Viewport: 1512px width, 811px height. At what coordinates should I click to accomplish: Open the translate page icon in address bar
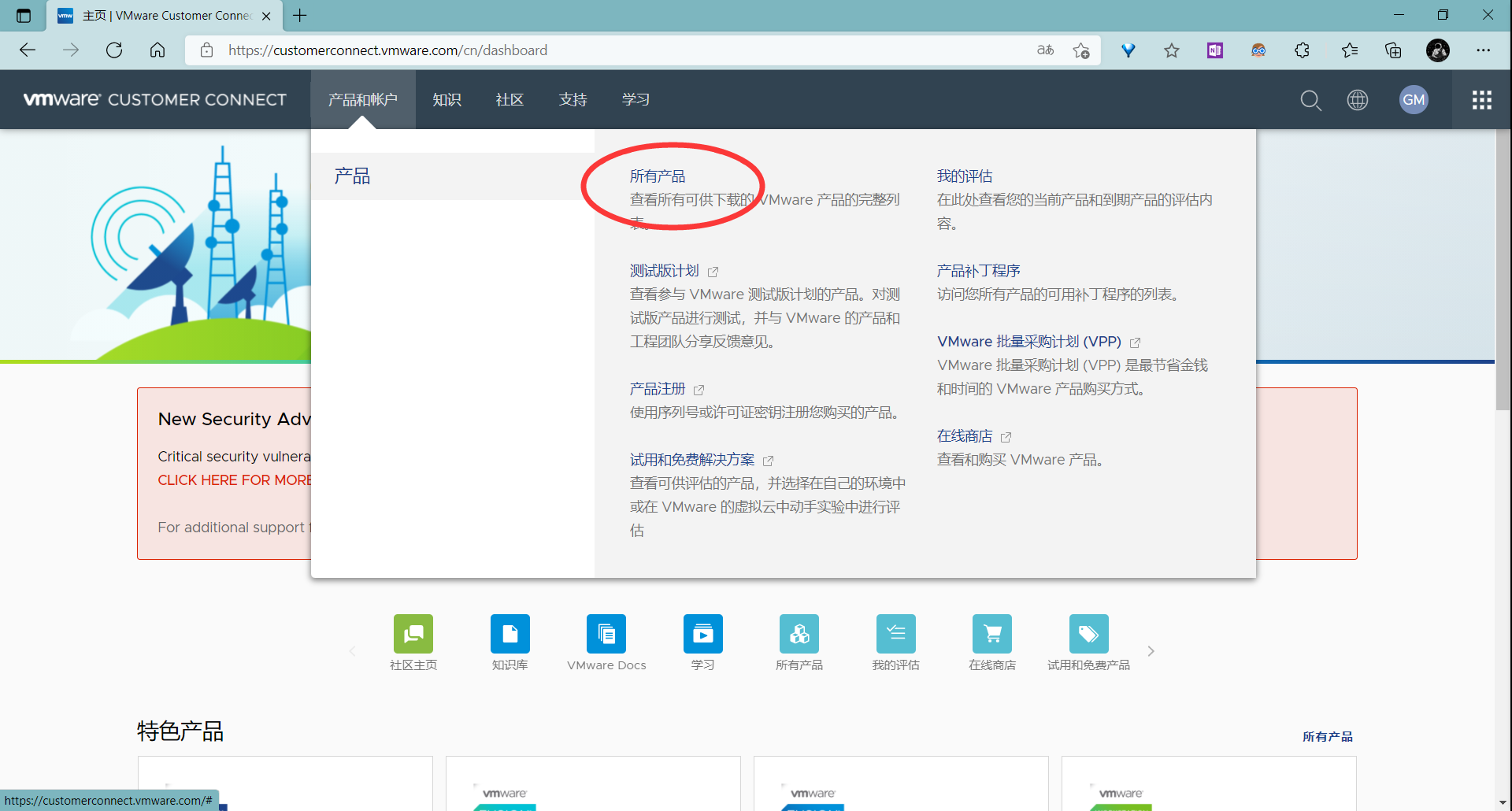[x=1045, y=50]
